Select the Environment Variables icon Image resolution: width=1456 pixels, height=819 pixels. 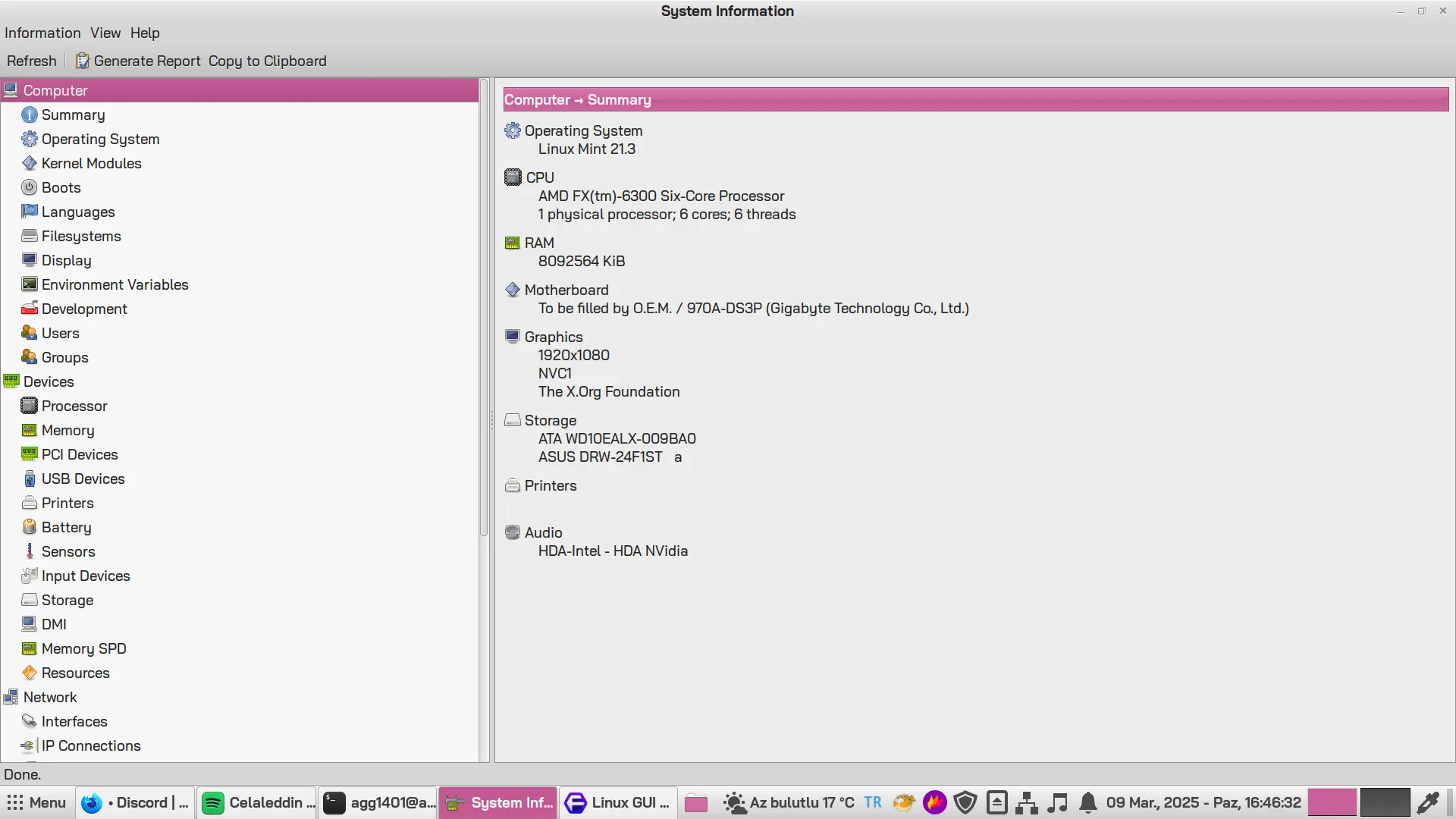coord(30,284)
